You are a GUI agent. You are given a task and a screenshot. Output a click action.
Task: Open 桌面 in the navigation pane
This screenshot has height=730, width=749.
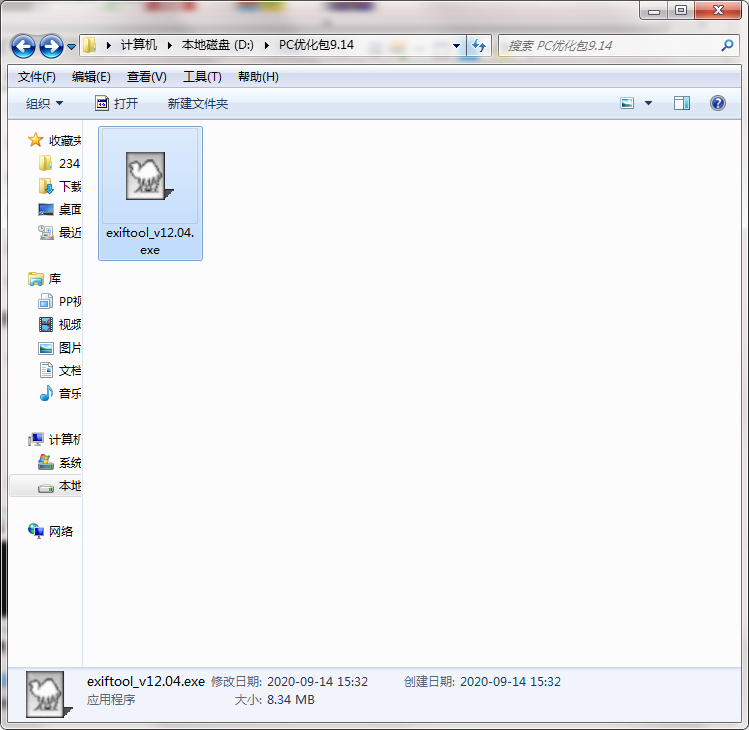pyautogui.click(x=59, y=209)
